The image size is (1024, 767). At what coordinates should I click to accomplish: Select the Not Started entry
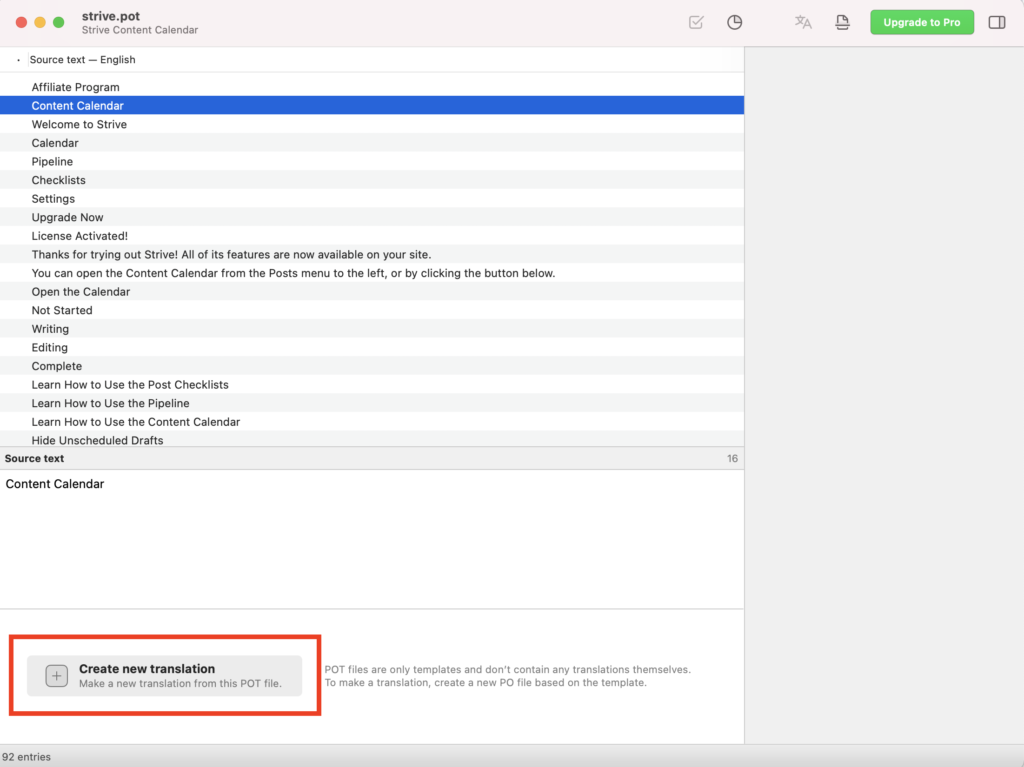[372, 310]
